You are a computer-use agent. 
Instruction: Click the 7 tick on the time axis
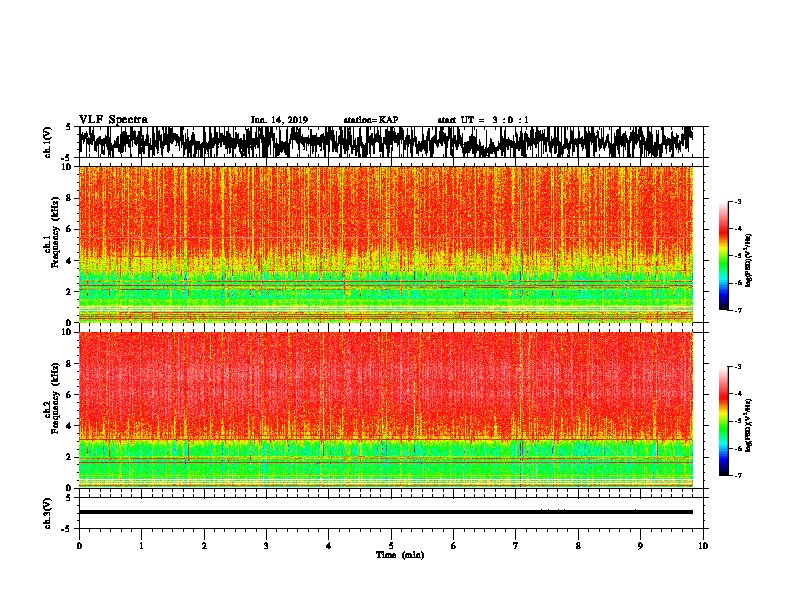(x=516, y=546)
